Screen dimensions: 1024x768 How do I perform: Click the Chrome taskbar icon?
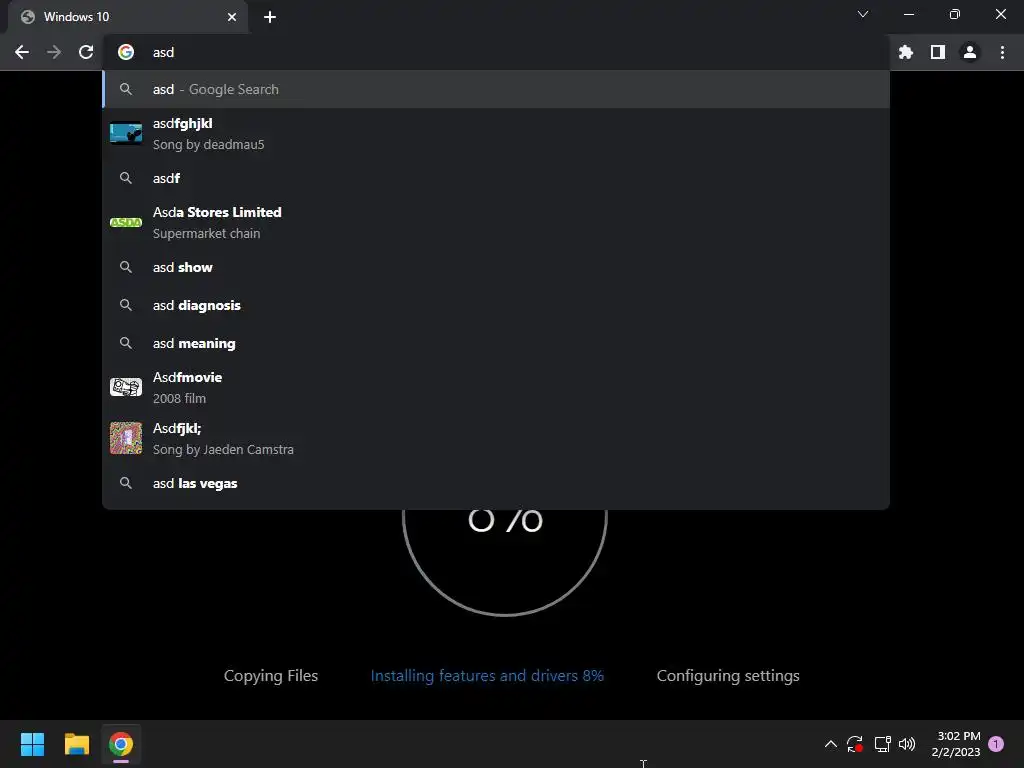[x=121, y=744]
